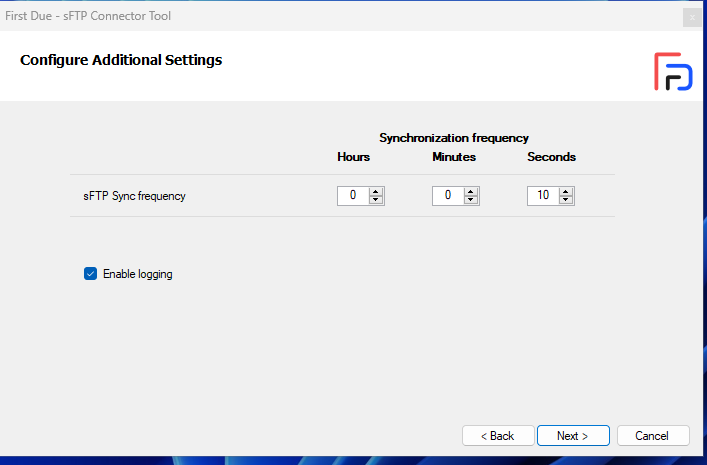Increase the Hours sync value
Image resolution: width=707 pixels, height=465 pixels.
(x=375, y=192)
